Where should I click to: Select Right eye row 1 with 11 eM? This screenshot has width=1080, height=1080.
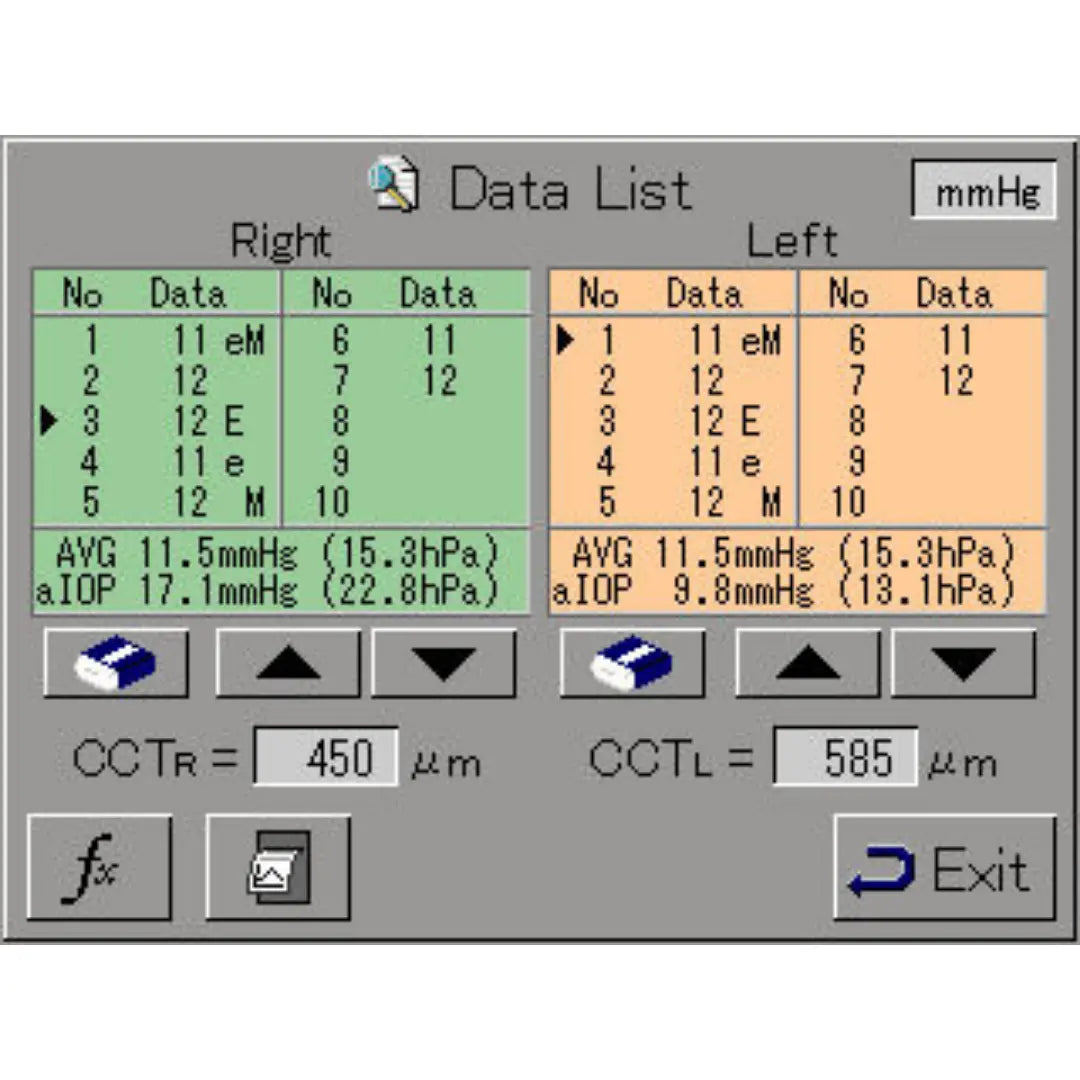(160, 342)
